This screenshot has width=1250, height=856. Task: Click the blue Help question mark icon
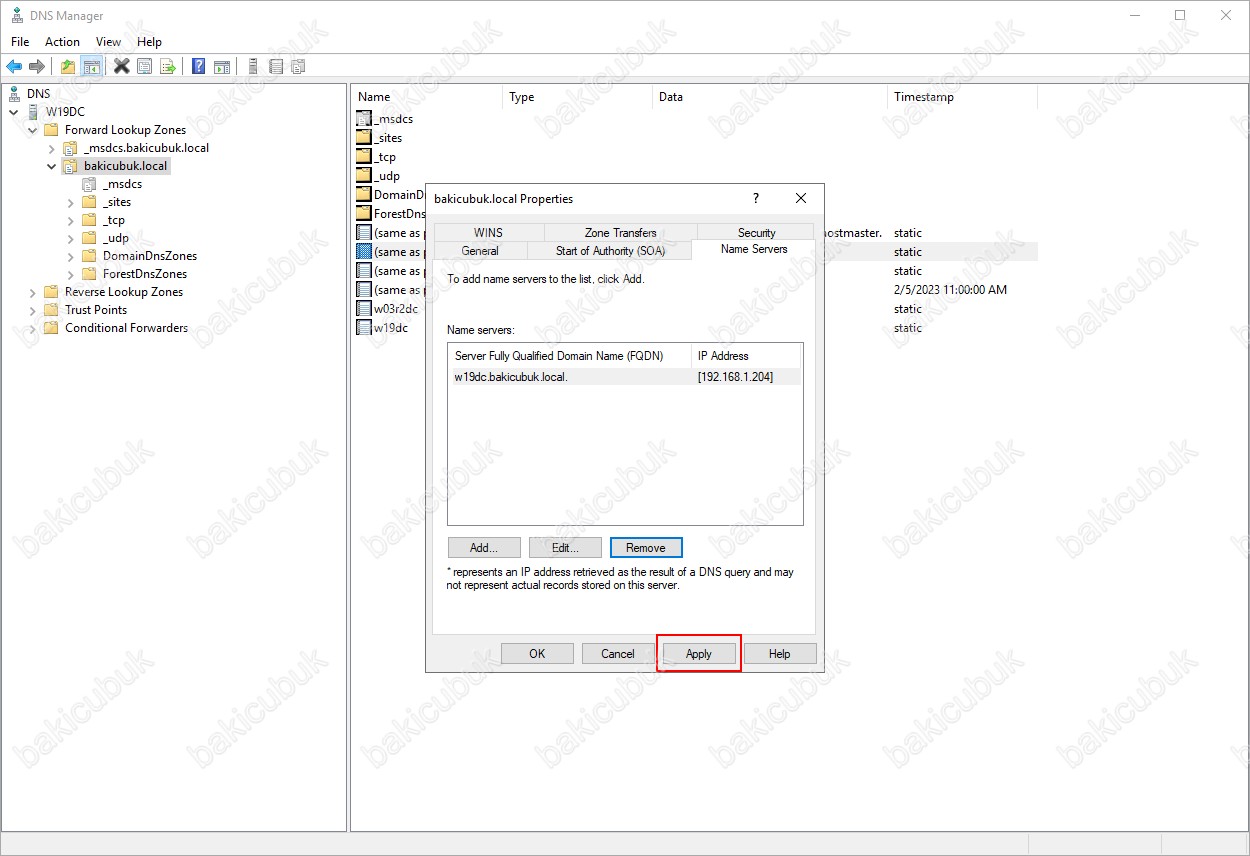pos(199,67)
